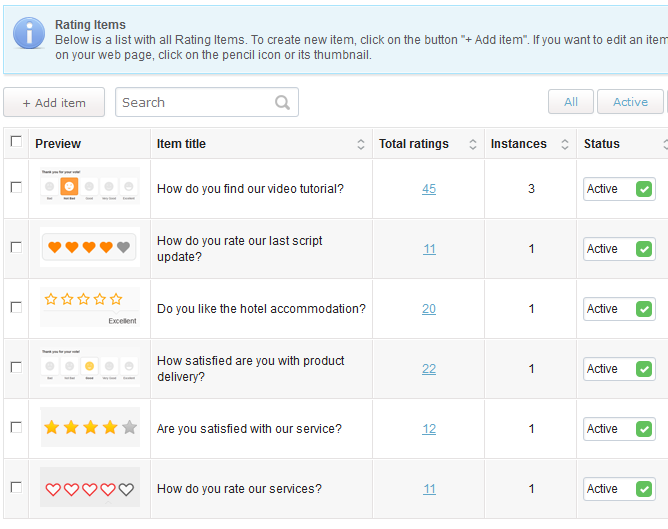Screen dimensions: 668x529
Task: Click the blue info icon
Action: [29, 33]
